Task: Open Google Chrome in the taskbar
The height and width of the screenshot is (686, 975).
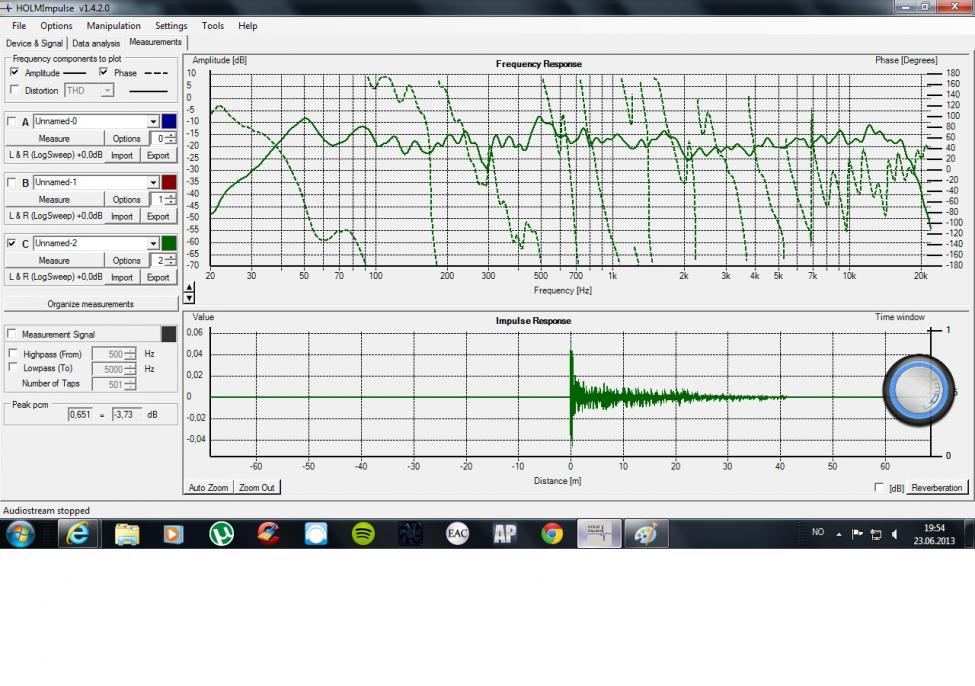Action: (552, 534)
